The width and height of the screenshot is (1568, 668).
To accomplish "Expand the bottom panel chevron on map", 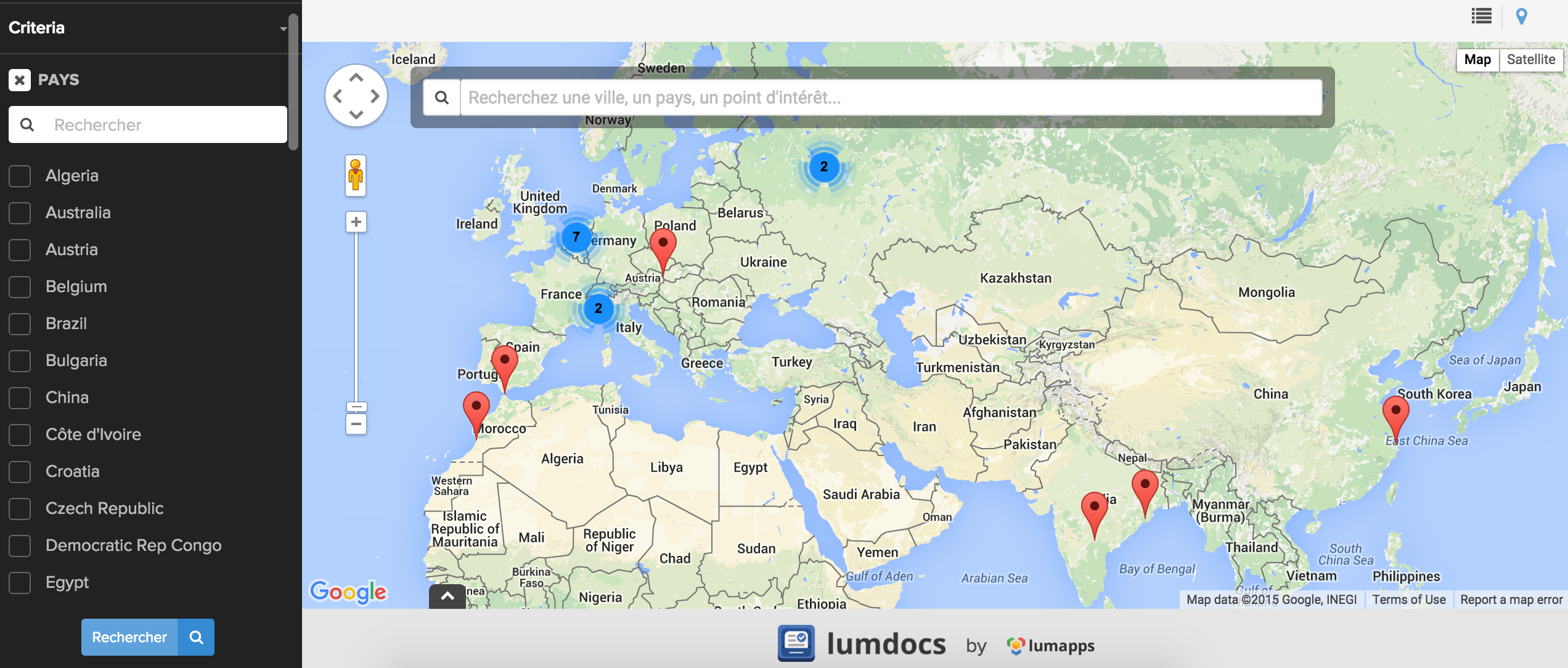I will (x=447, y=596).
